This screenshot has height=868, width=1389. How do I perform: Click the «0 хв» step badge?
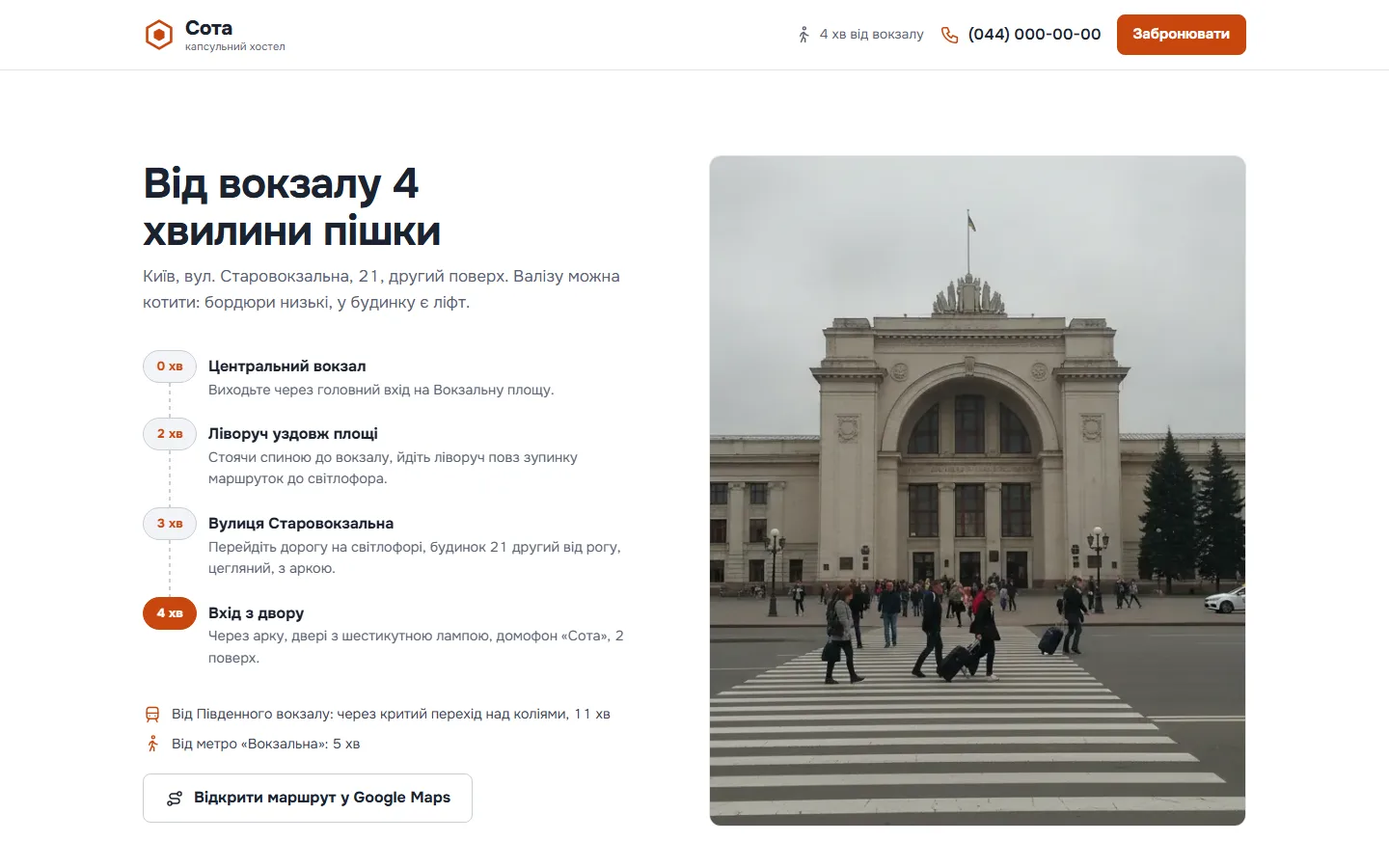tap(170, 366)
